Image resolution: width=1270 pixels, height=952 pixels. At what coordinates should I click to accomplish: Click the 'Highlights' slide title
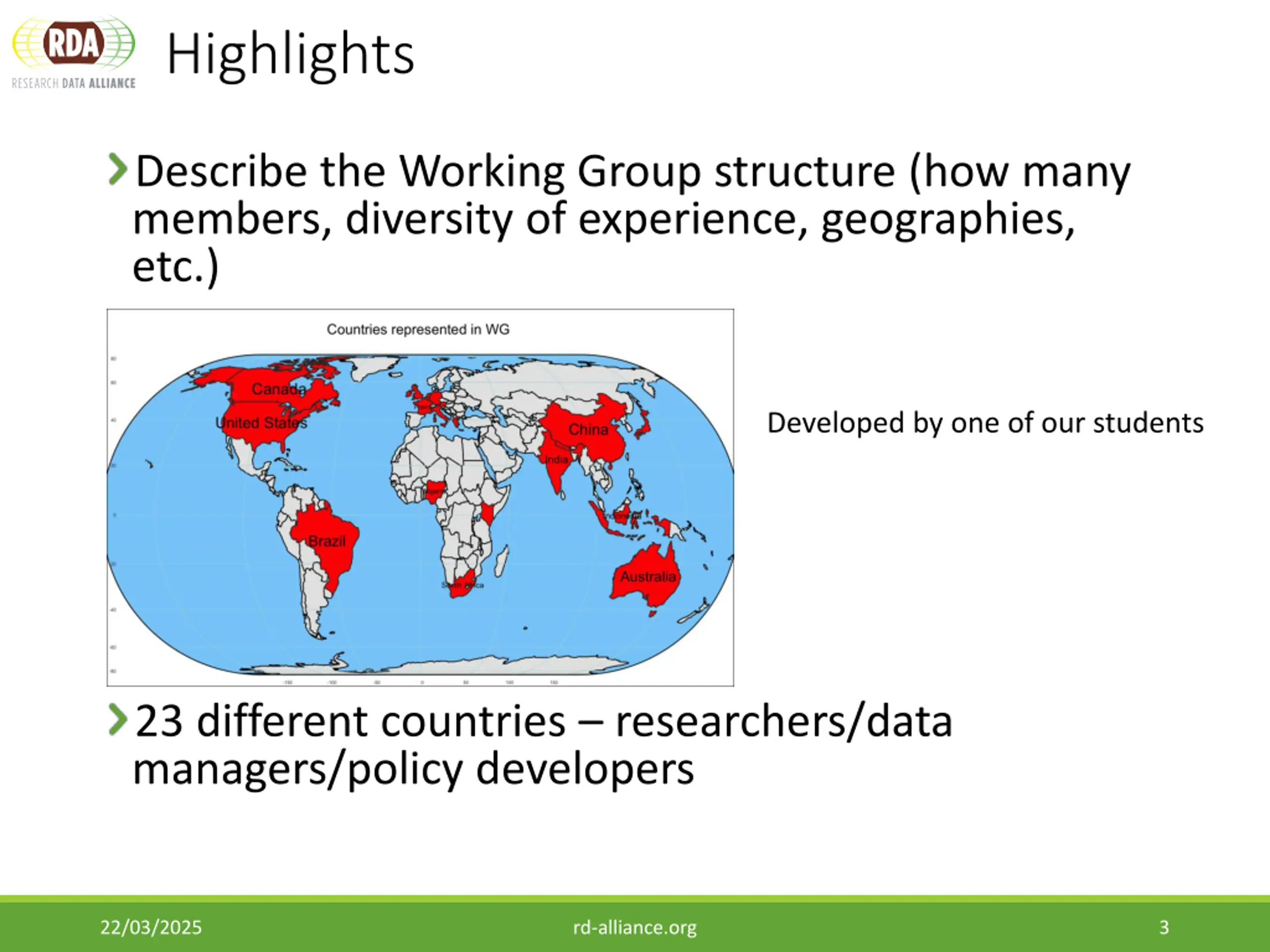[x=290, y=55]
